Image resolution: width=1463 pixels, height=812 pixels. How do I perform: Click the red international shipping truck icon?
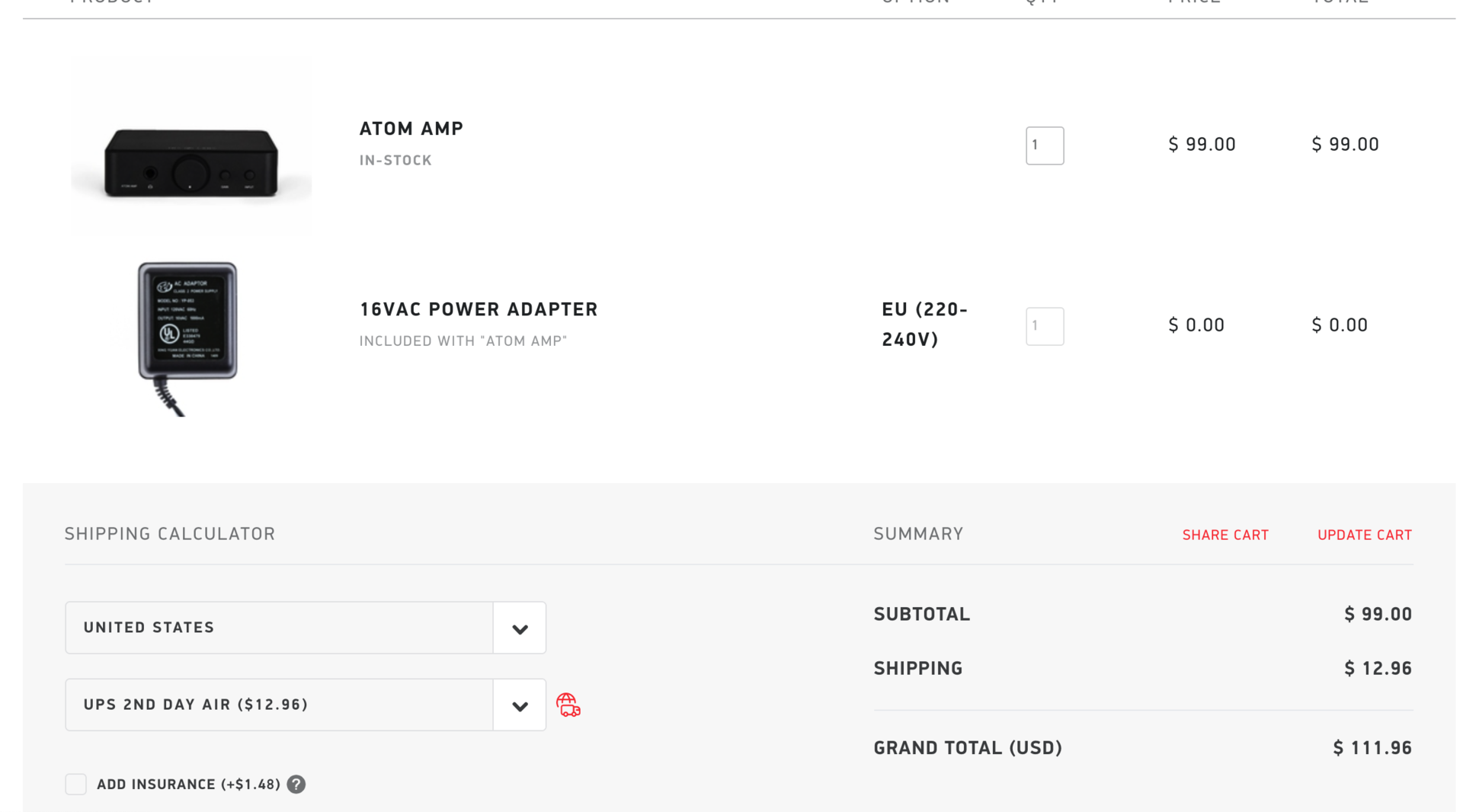pos(568,705)
